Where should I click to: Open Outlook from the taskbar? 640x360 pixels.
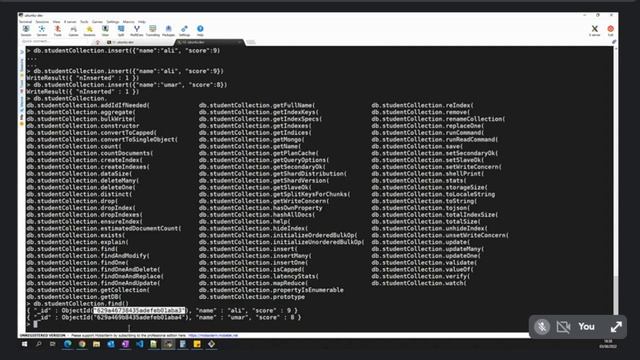click(111, 344)
